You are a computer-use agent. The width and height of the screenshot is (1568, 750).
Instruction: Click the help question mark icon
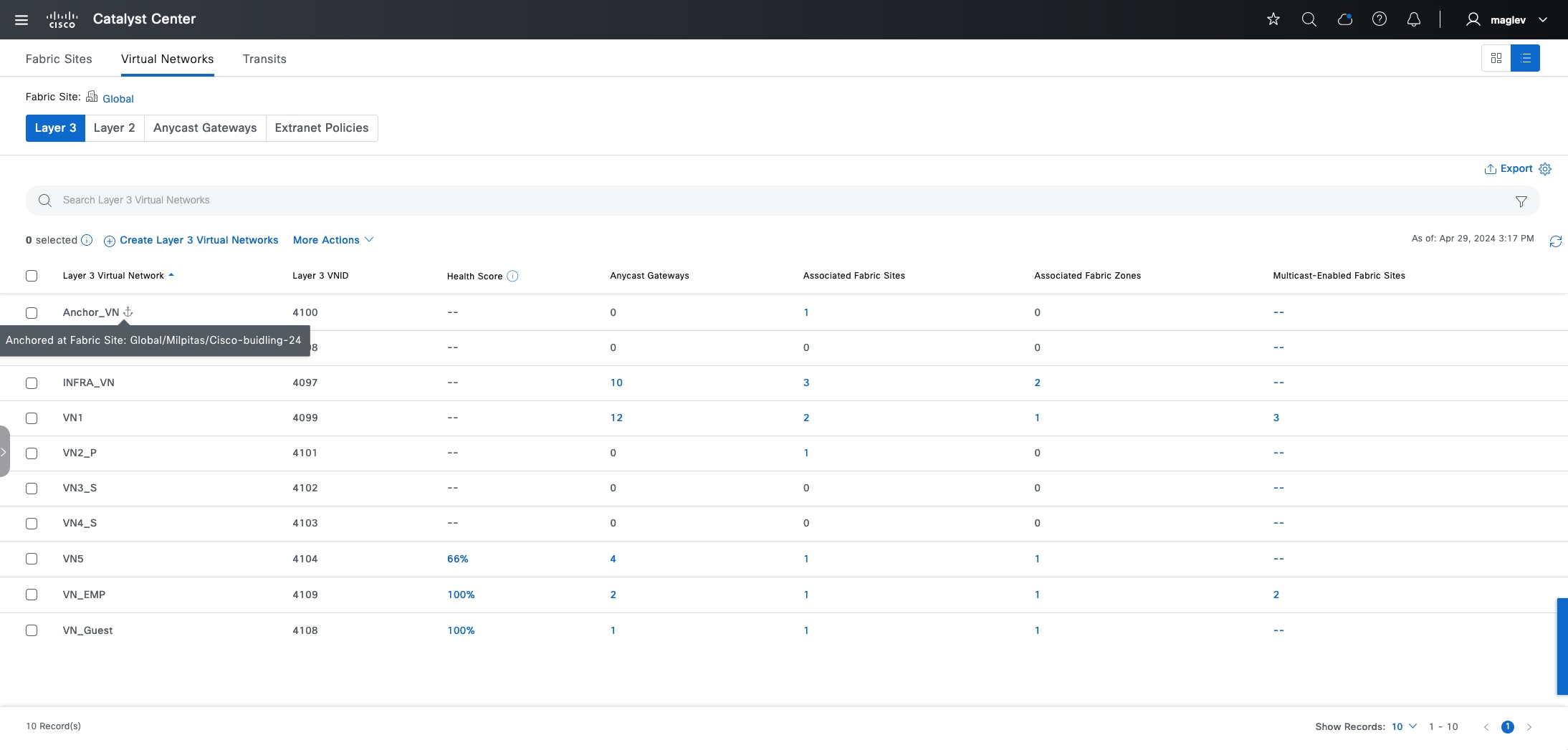1379,19
